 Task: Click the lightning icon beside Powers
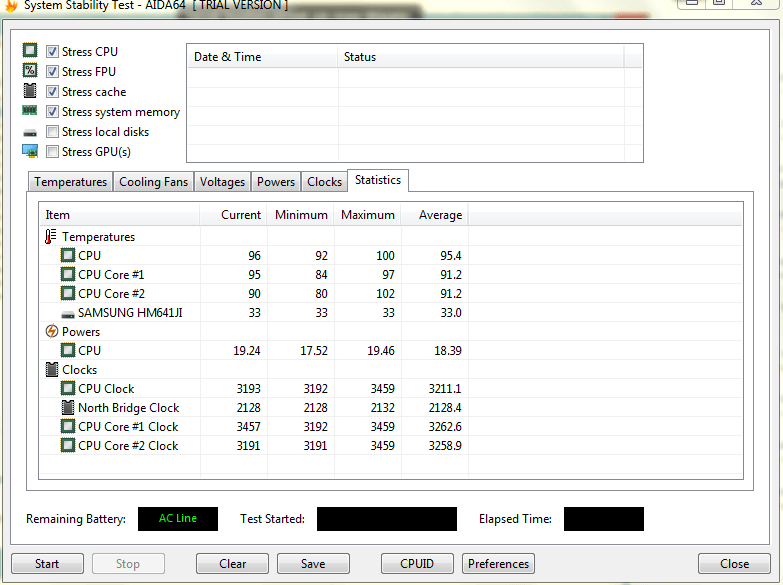coord(51,331)
